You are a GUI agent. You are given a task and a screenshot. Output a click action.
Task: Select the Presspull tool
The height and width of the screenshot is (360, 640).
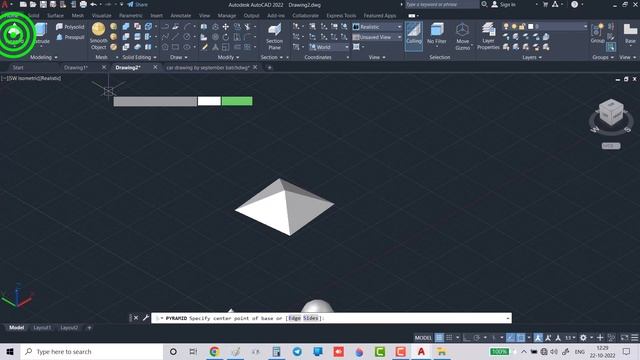coord(70,37)
